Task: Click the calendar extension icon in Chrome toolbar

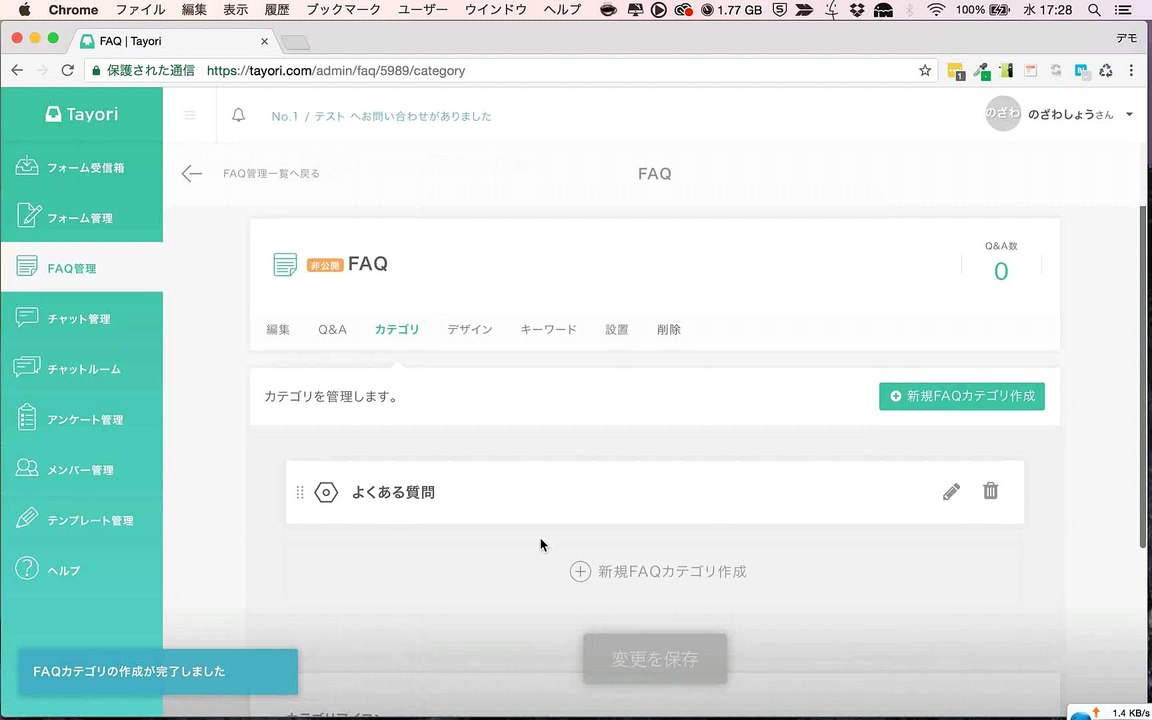Action: click(1031, 71)
